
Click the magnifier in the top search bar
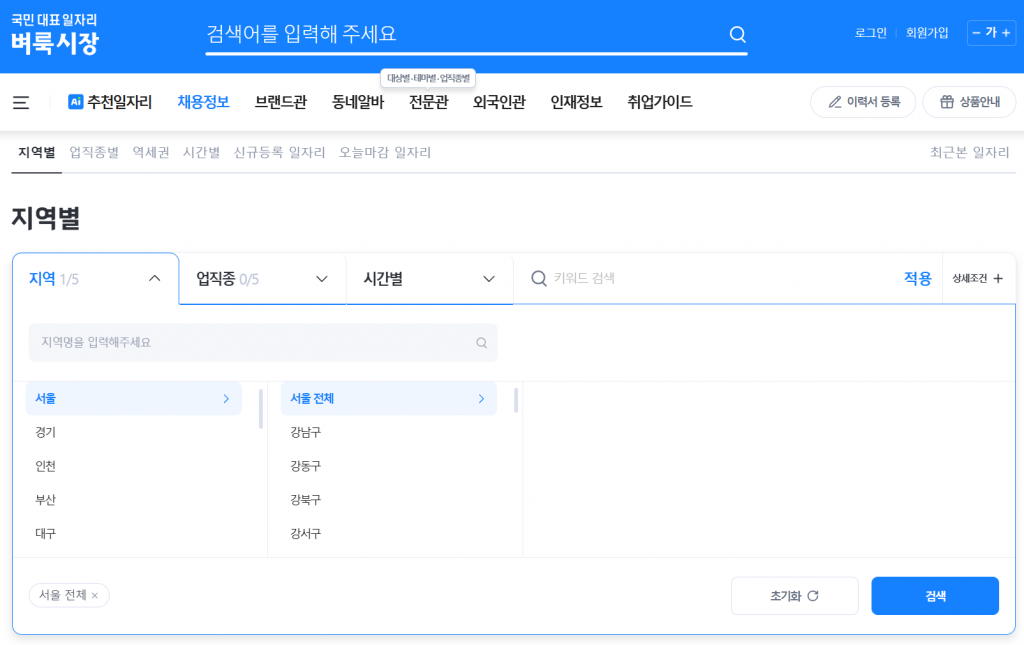tap(737, 34)
